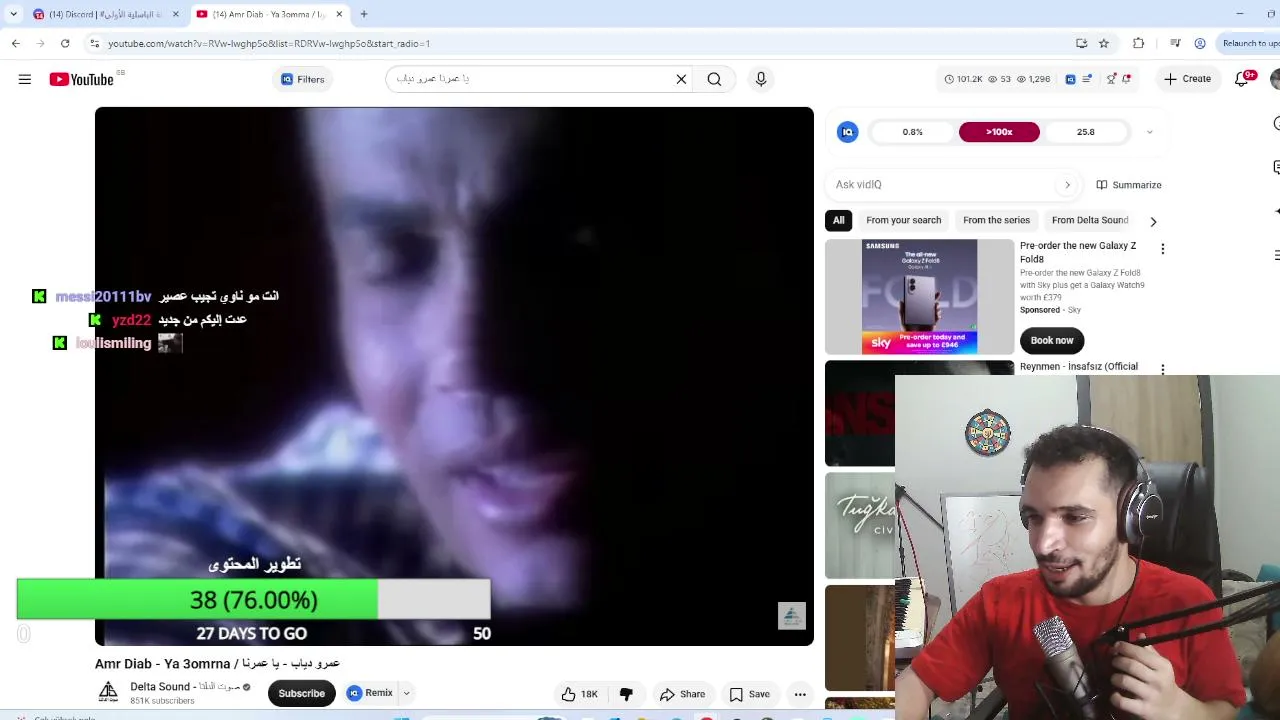Screen dimensions: 1280x720
Task: Open options for the Galaxy Z Fold8 ad
Action: [x=1162, y=248]
